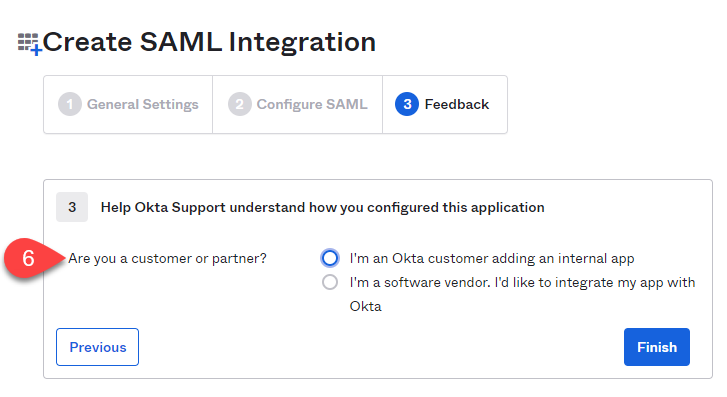Select the Okta customer internal app radio
This screenshot has width=727, height=397.
330,258
